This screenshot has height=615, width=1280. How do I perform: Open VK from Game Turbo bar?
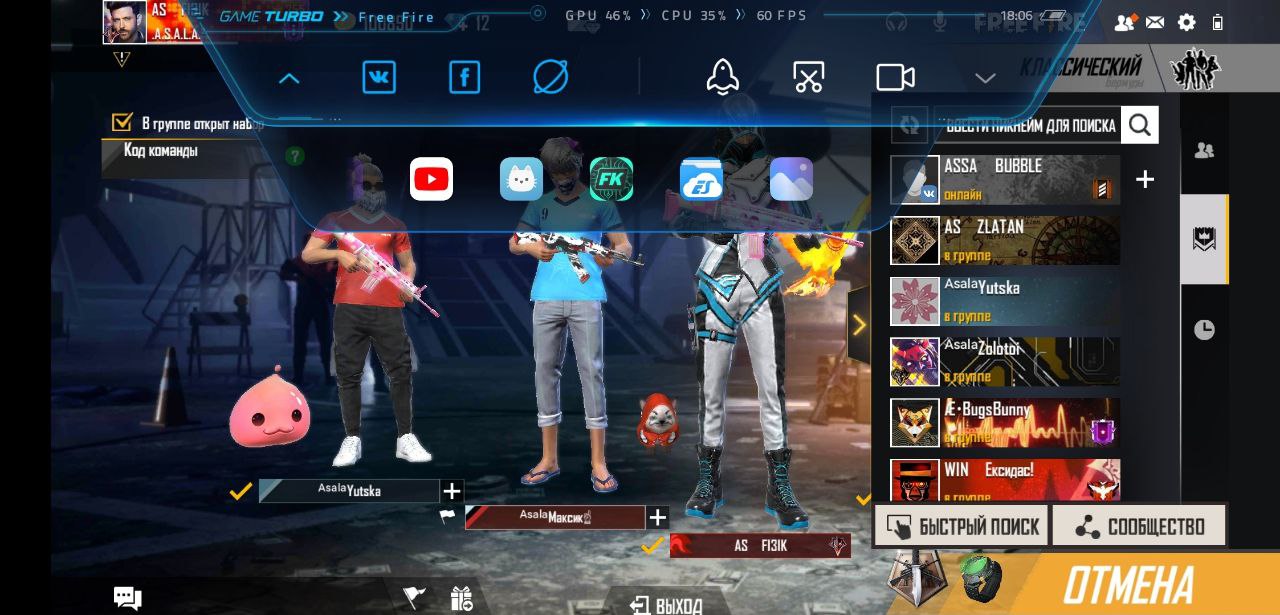[379, 77]
